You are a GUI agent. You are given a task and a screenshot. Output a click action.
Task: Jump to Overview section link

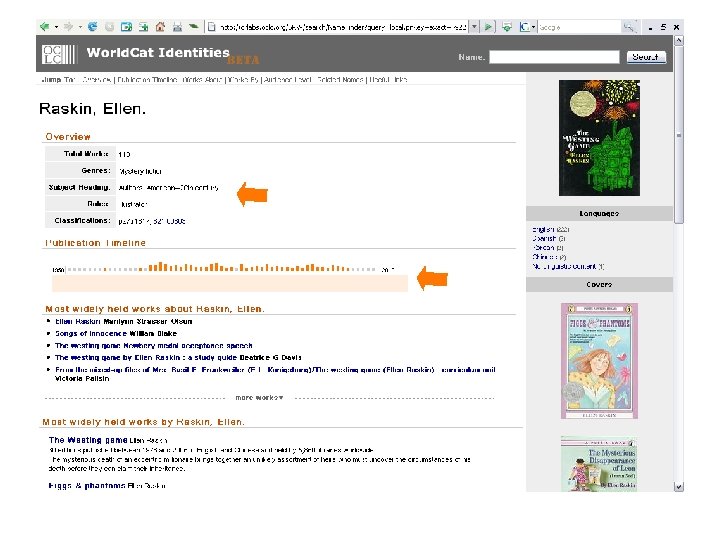[x=96, y=79]
